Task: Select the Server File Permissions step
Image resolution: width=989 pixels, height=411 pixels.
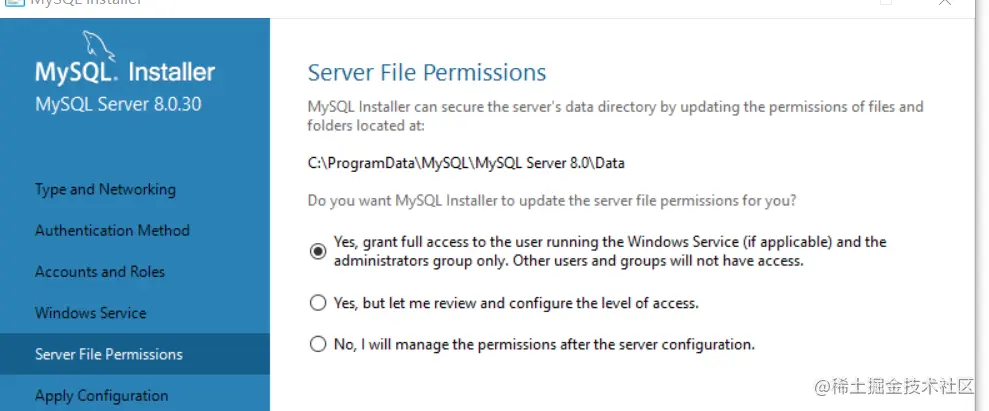Action: [x=109, y=354]
